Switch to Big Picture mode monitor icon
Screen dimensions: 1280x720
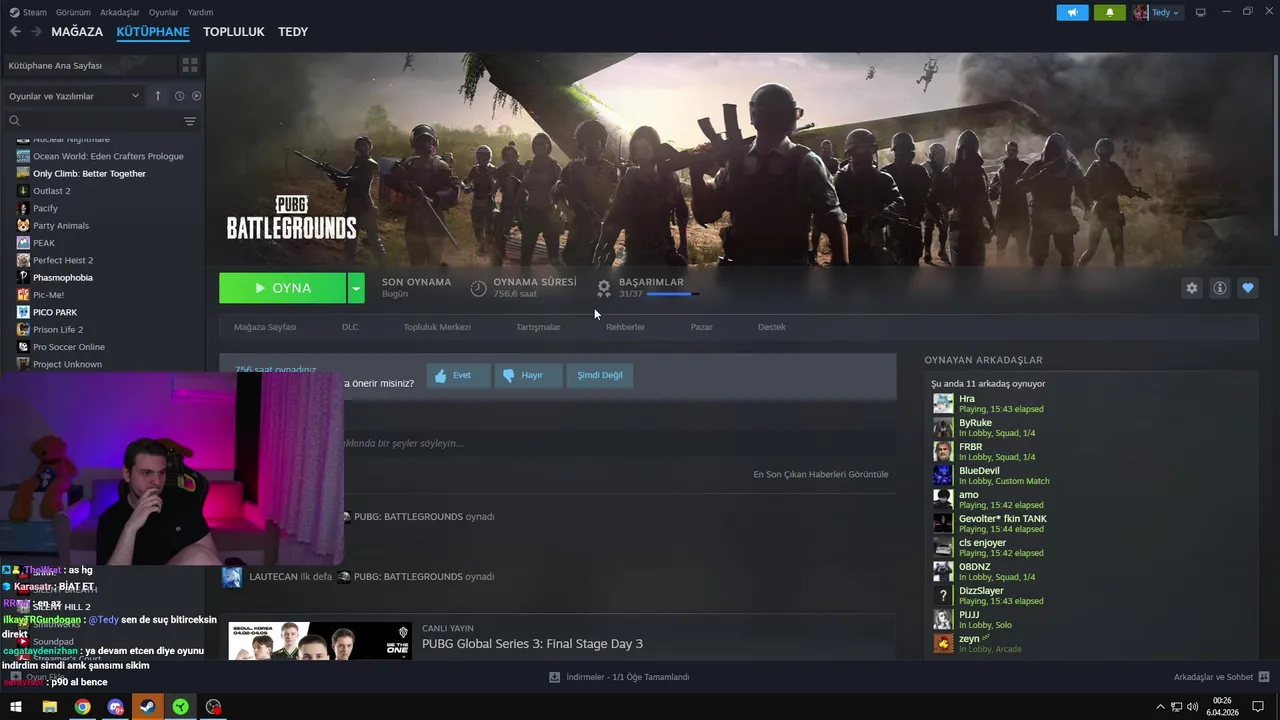pyautogui.click(x=1201, y=12)
